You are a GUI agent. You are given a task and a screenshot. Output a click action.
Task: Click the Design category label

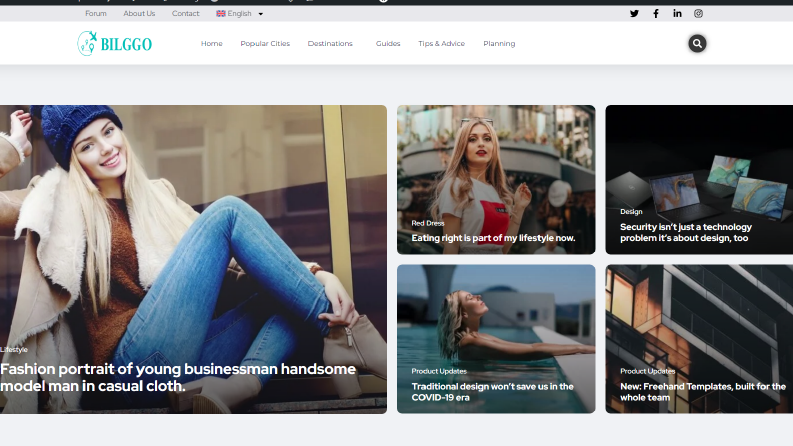(631, 211)
